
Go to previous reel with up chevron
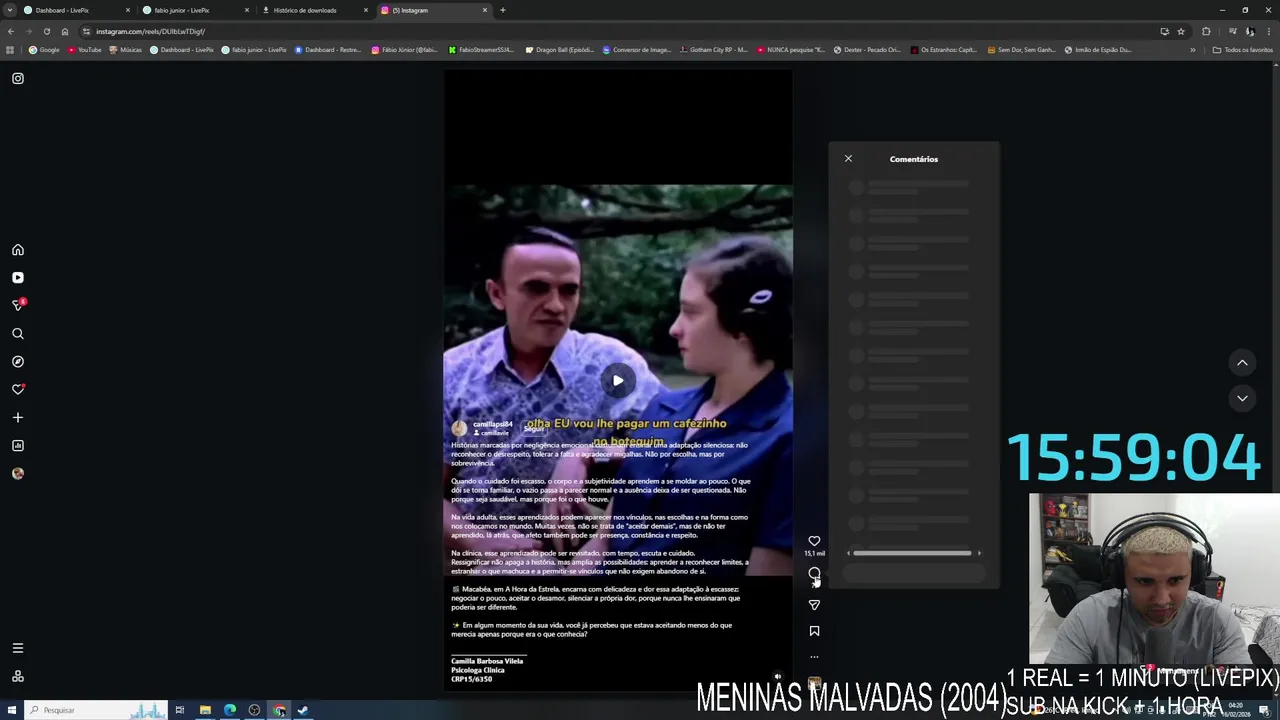[1242, 363]
